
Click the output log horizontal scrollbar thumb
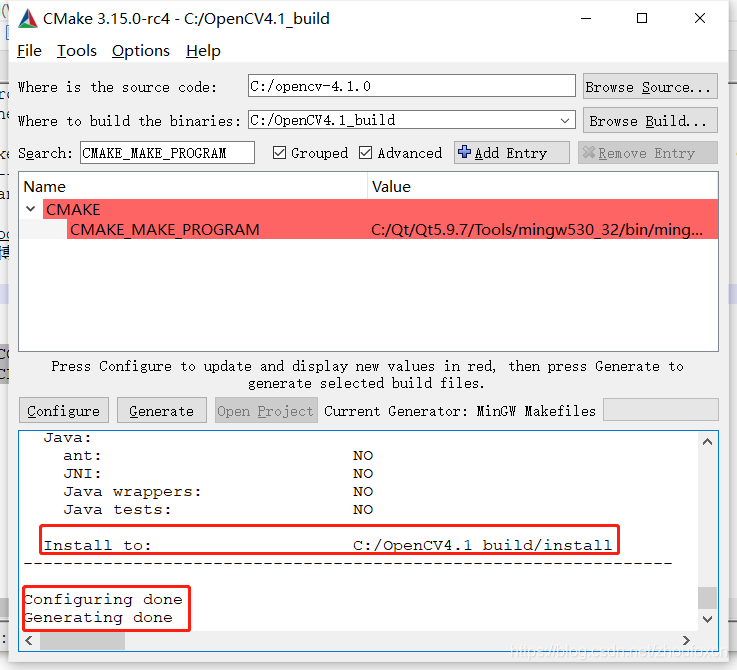pos(82,640)
